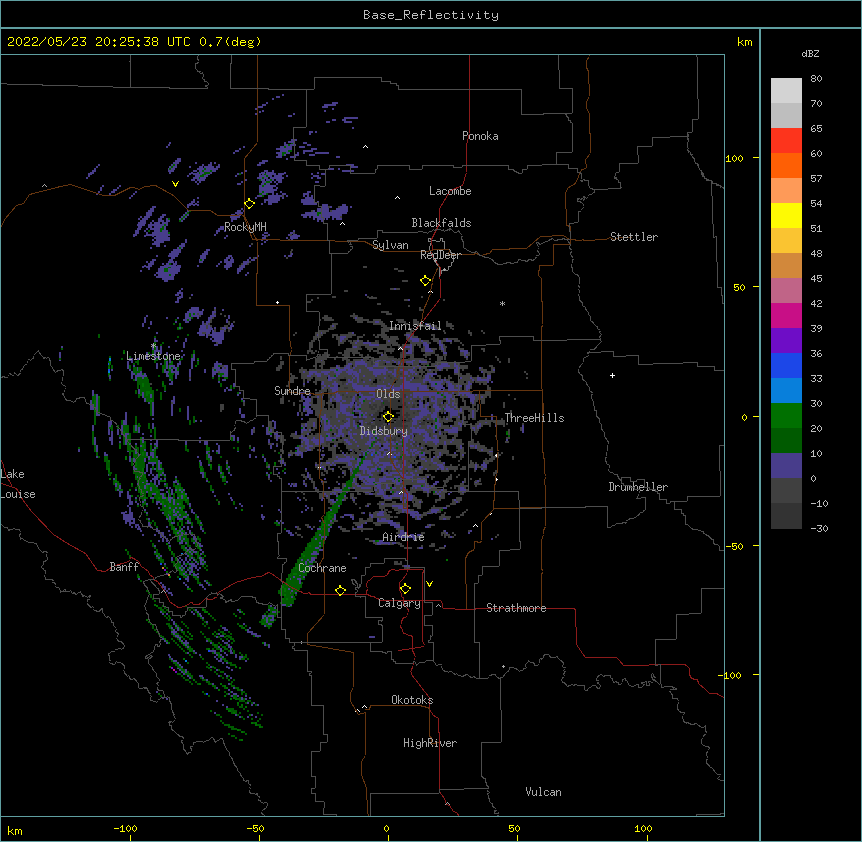Click the dBZ legend heading
The image size is (862, 842).
[x=810, y=54]
